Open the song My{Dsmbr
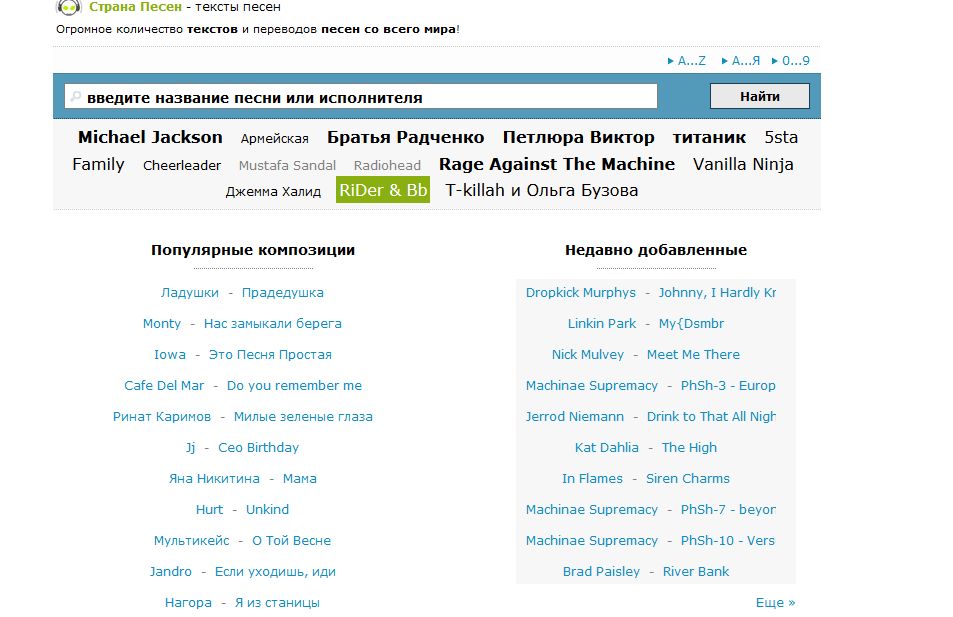The image size is (953, 617). pyautogui.click(x=691, y=323)
